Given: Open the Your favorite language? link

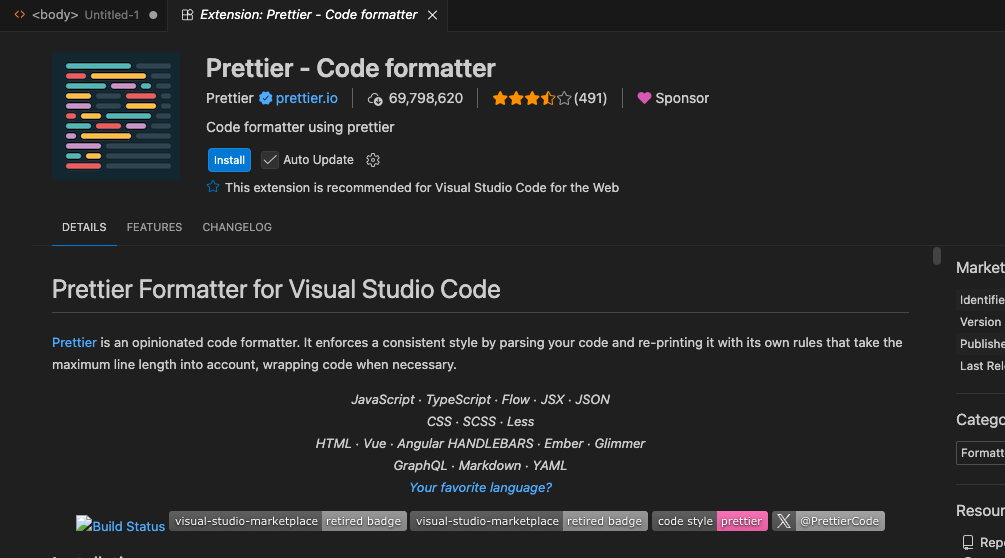Looking at the screenshot, I should [481, 488].
